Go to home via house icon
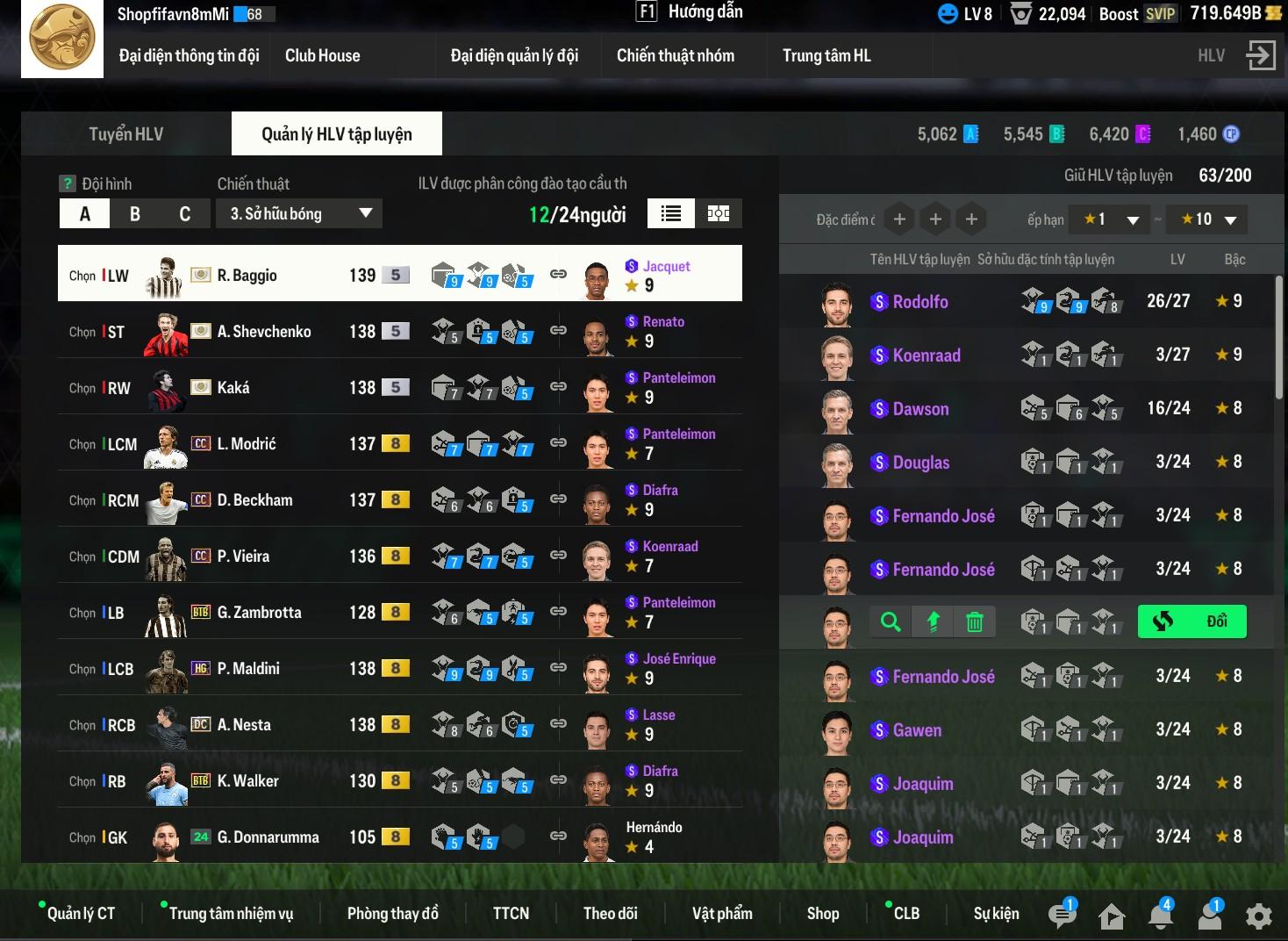The height and width of the screenshot is (941, 1288). coord(1112,916)
